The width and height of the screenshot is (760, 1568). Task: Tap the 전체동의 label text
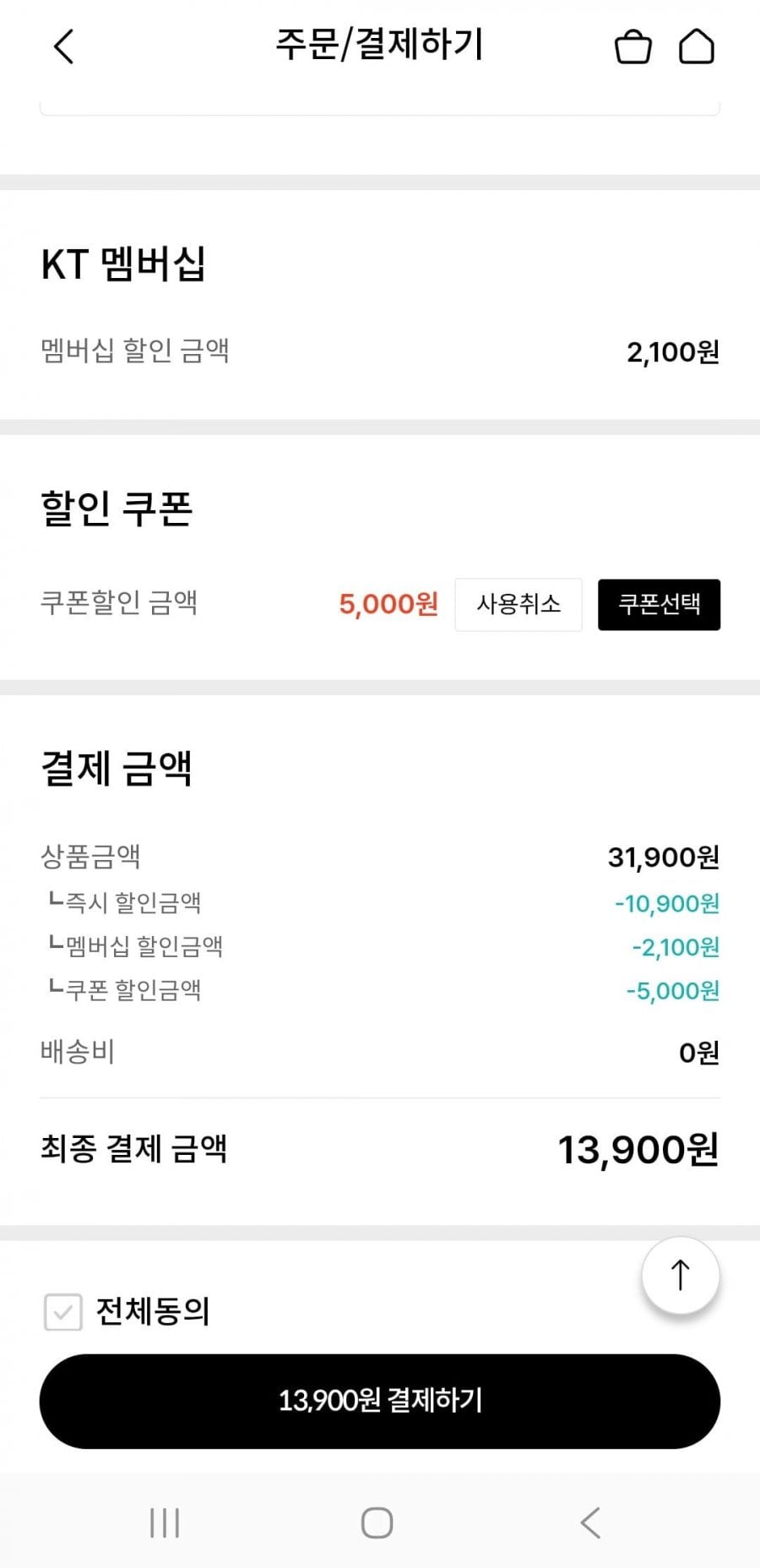point(153,1312)
